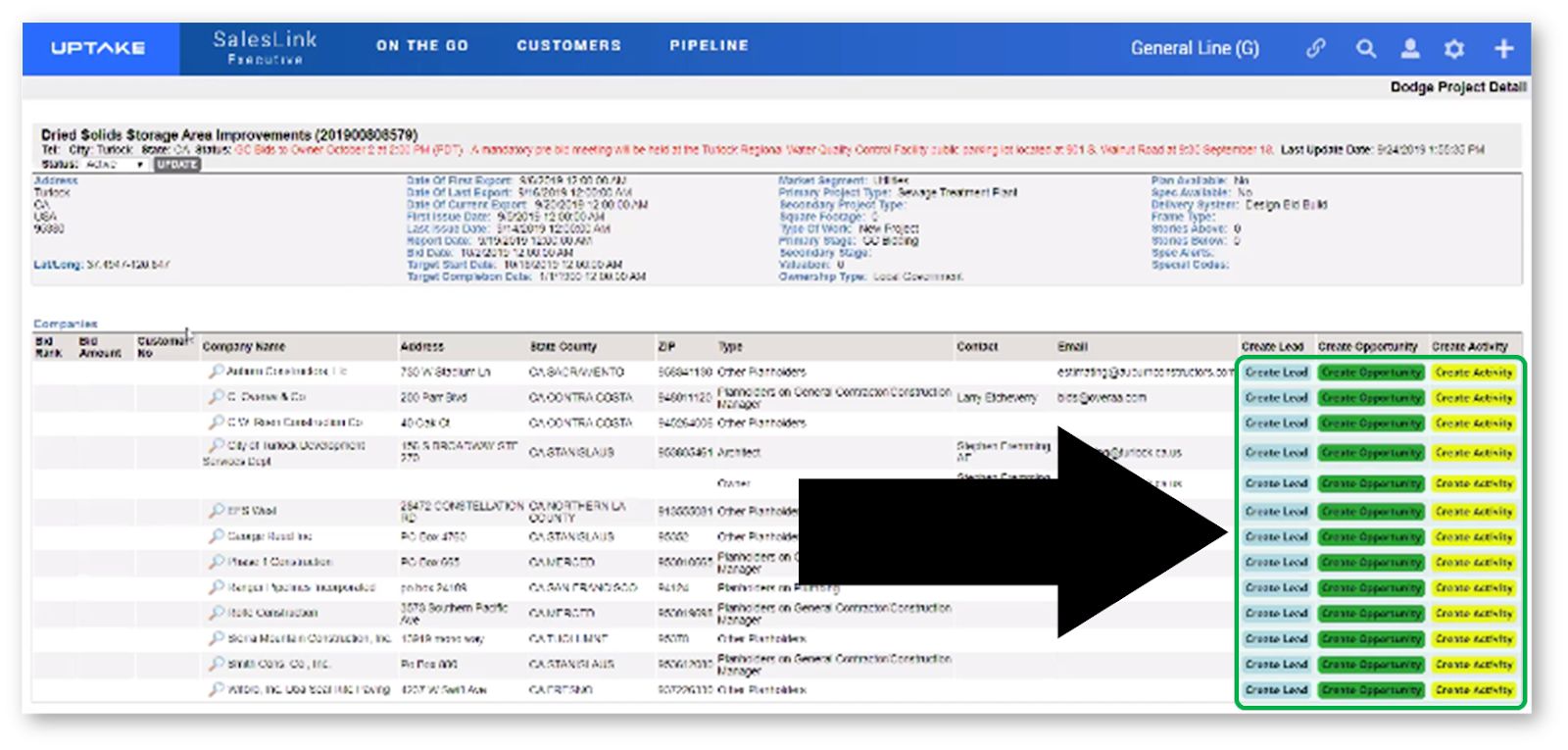Click the SalesLink Executive title
Image resolution: width=1568 pixels, height=750 pixels.
pyautogui.click(x=265, y=47)
